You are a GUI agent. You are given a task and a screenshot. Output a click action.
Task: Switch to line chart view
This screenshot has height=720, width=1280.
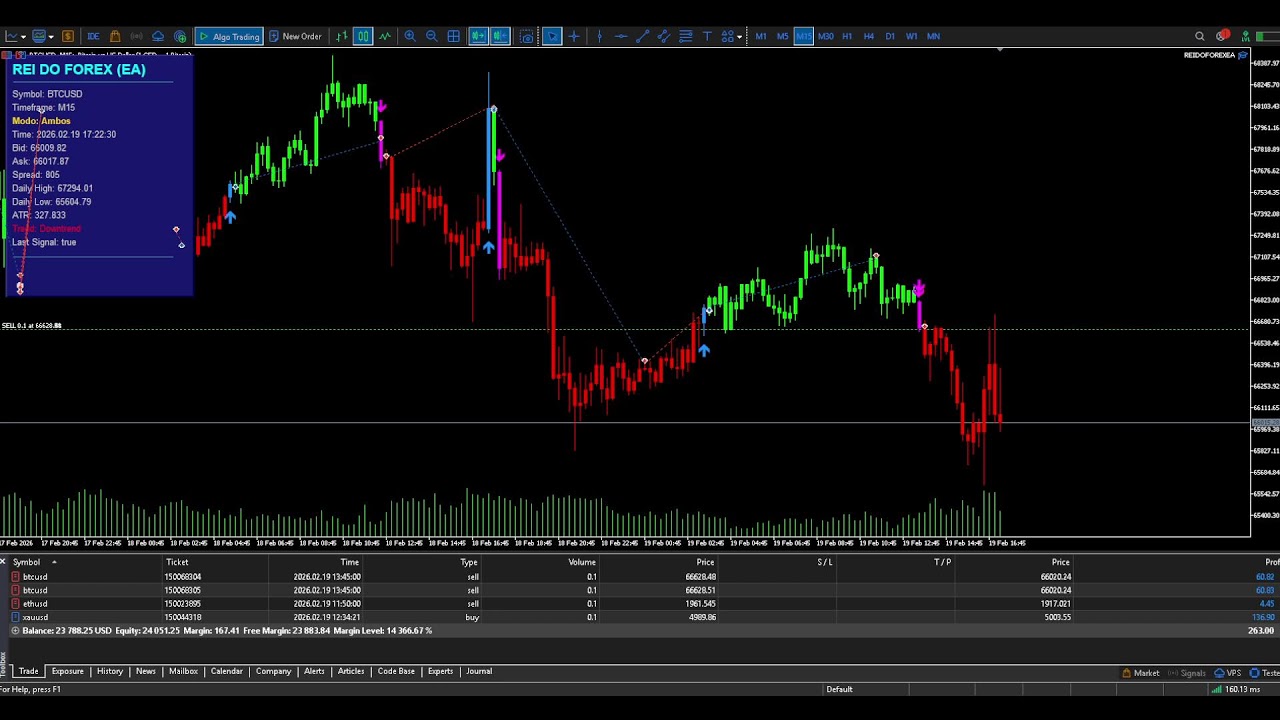(385, 36)
